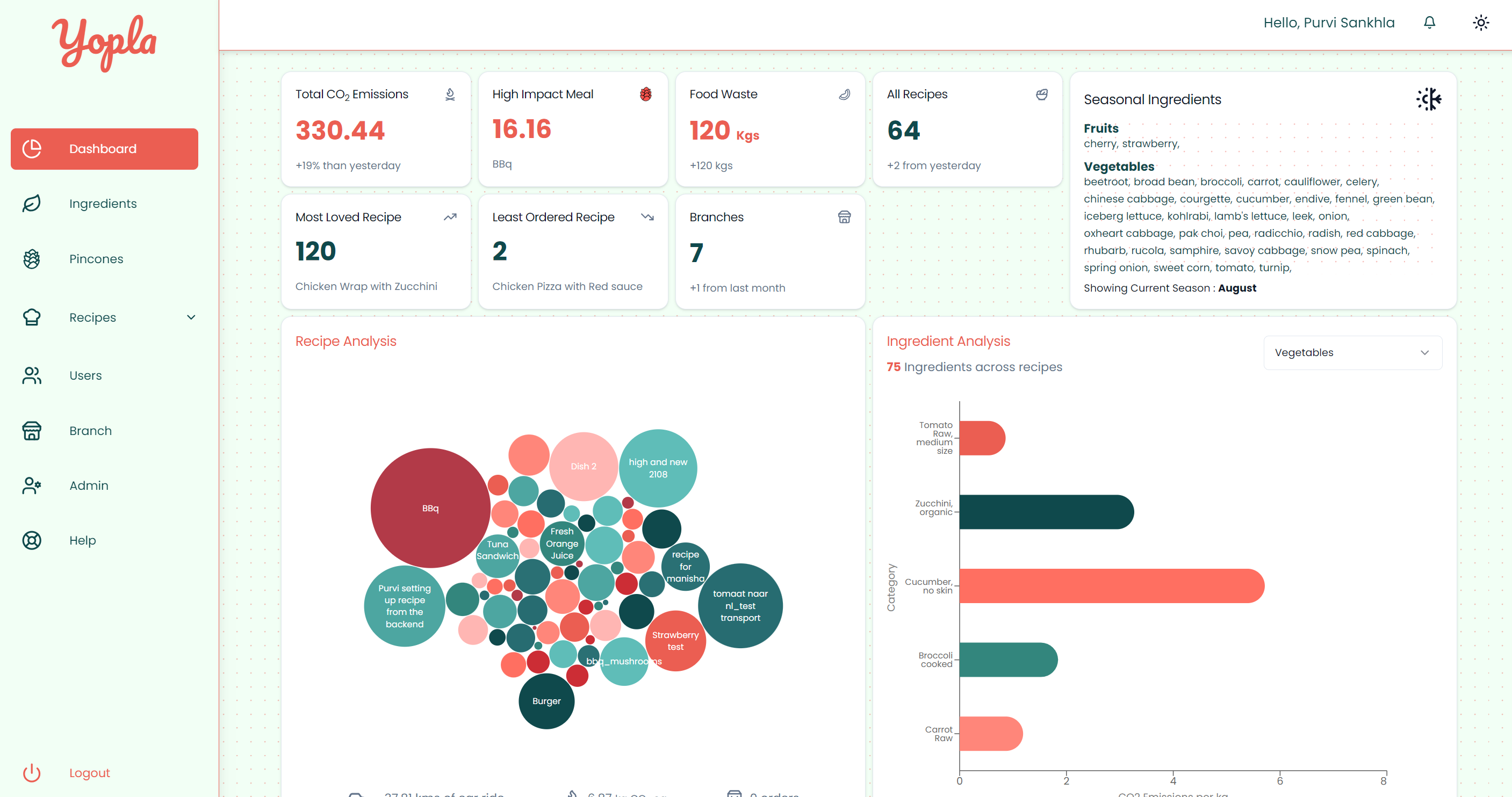The height and width of the screenshot is (797, 1512).
Task: Click the Hello, Purvi Sankhla greeting
Action: coord(1329,23)
